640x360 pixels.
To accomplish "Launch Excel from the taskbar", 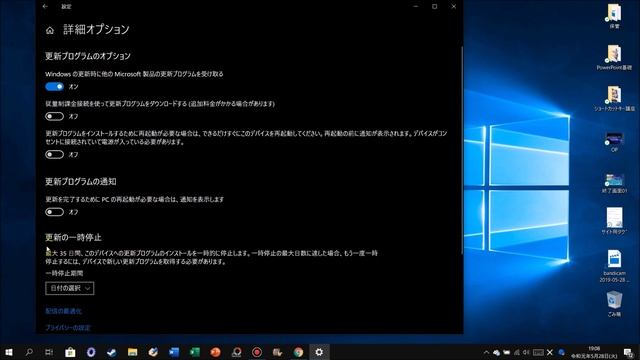I will pyautogui.click(x=195, y=352).
